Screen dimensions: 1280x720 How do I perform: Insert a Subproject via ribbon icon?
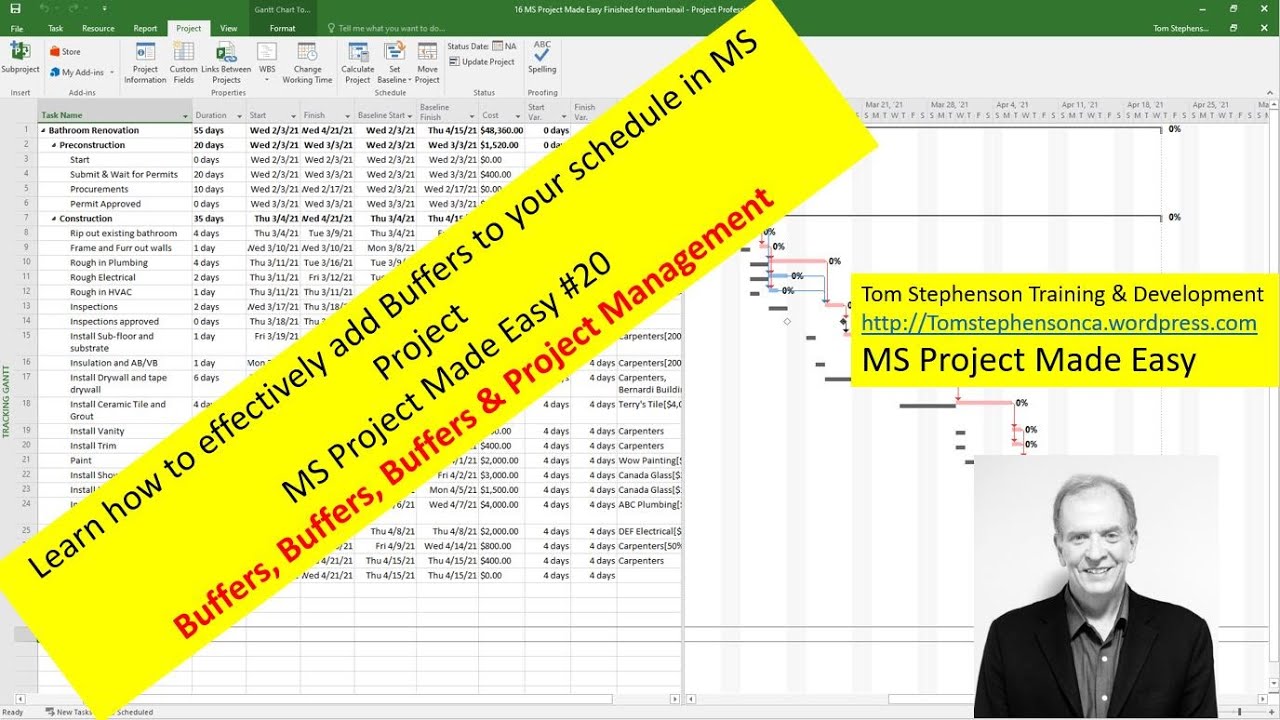coord(20,58)
